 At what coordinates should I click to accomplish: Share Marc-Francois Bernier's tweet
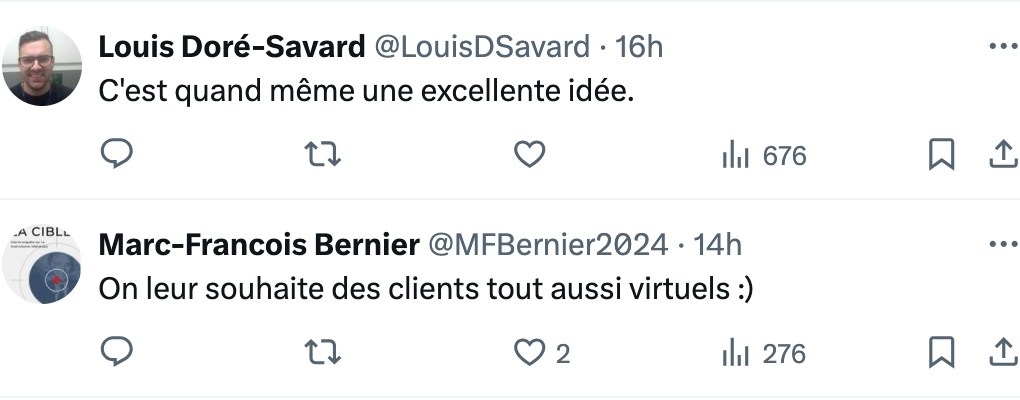[x=1004, y=353]
